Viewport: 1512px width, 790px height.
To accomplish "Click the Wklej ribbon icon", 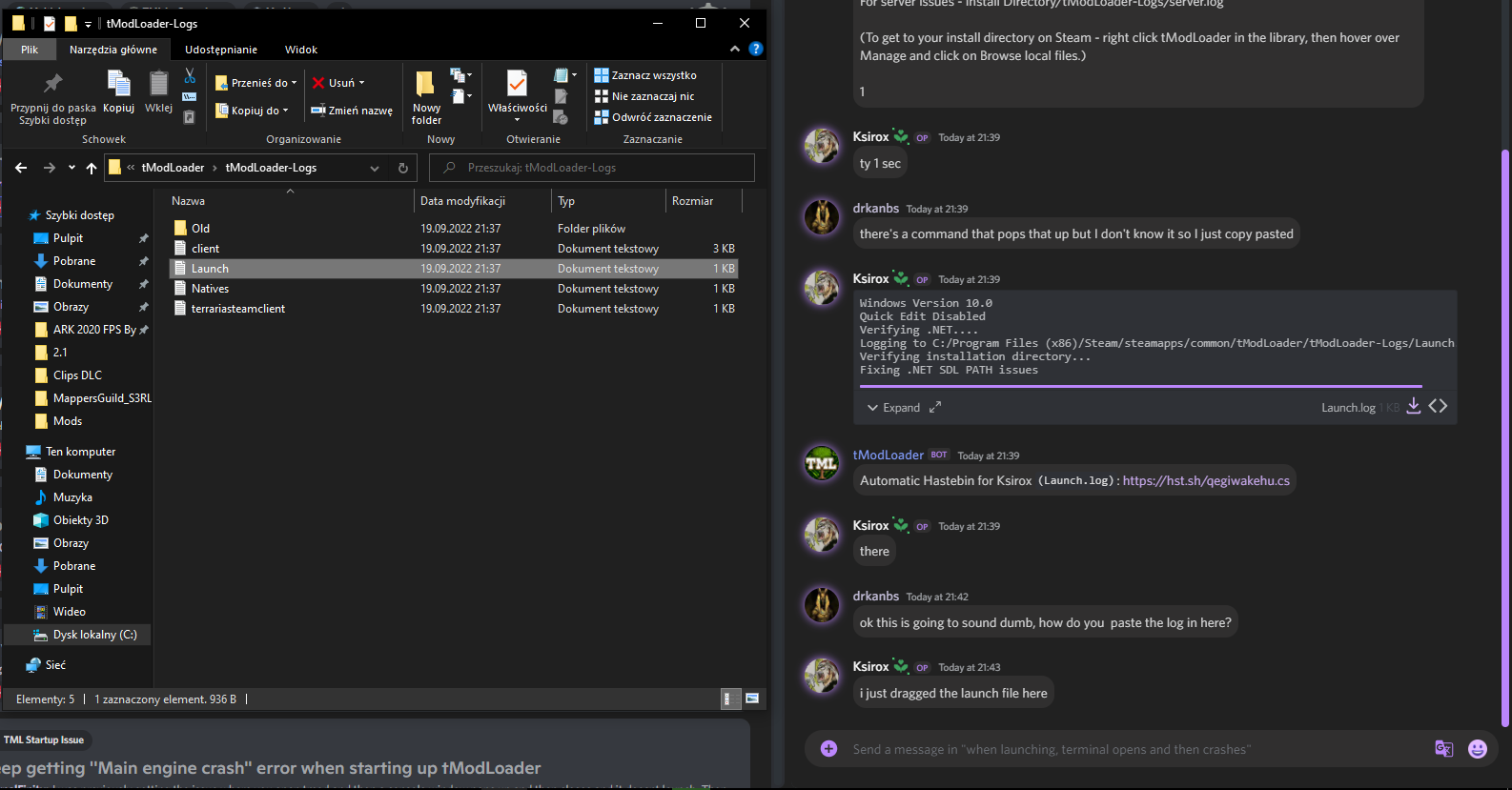I will point(158,91).
